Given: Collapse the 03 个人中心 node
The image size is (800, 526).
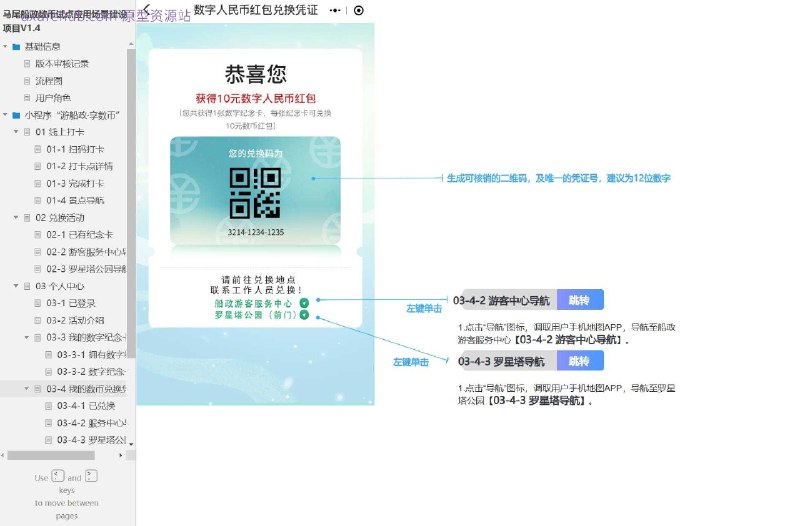Looking at the screenshot, I should (x=16, y=286).
